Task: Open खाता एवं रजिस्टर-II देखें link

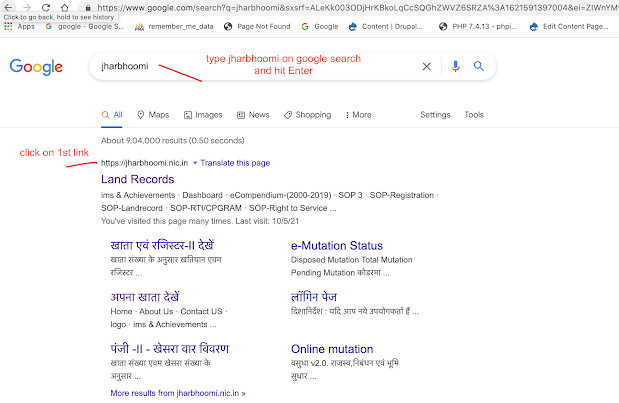Action: click(x=162, y=246)
